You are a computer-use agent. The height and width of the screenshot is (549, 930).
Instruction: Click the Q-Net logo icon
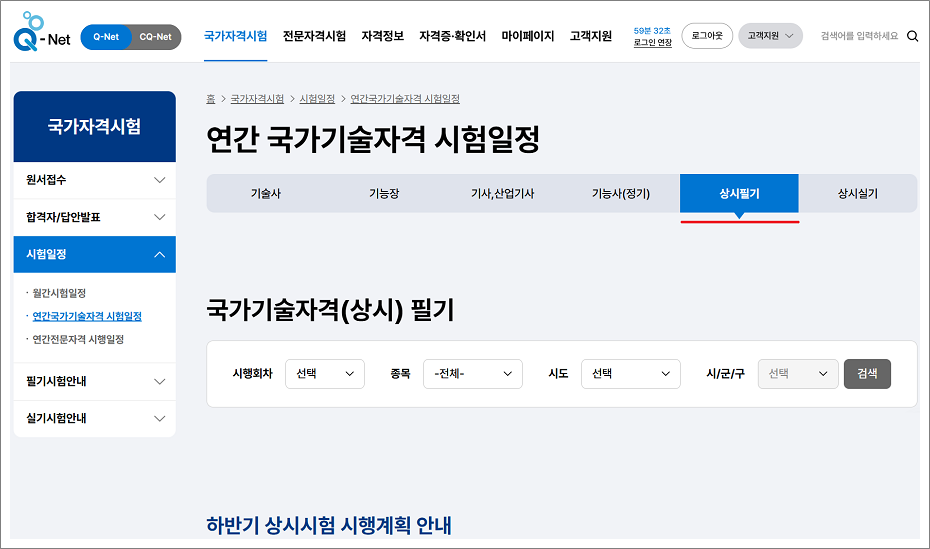click(42, 32)
